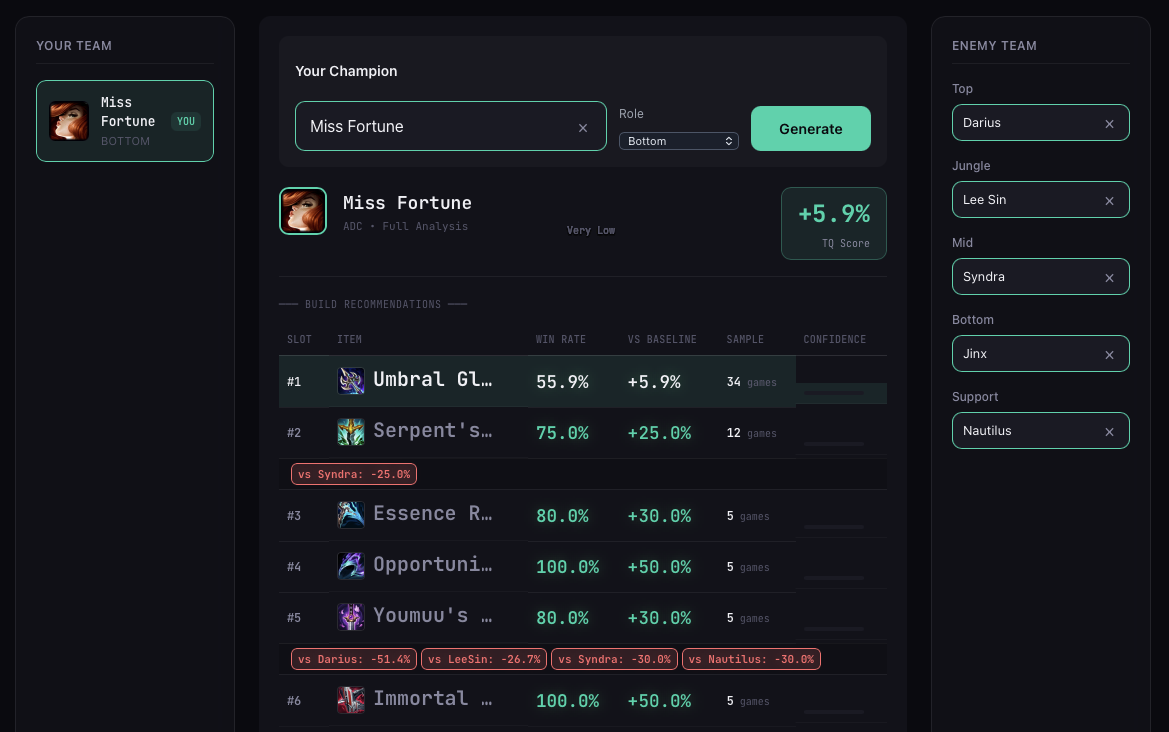The image size is (1169, 732).
Task: Remove Darius from the Top slot
Action: tap(1109, 123)
